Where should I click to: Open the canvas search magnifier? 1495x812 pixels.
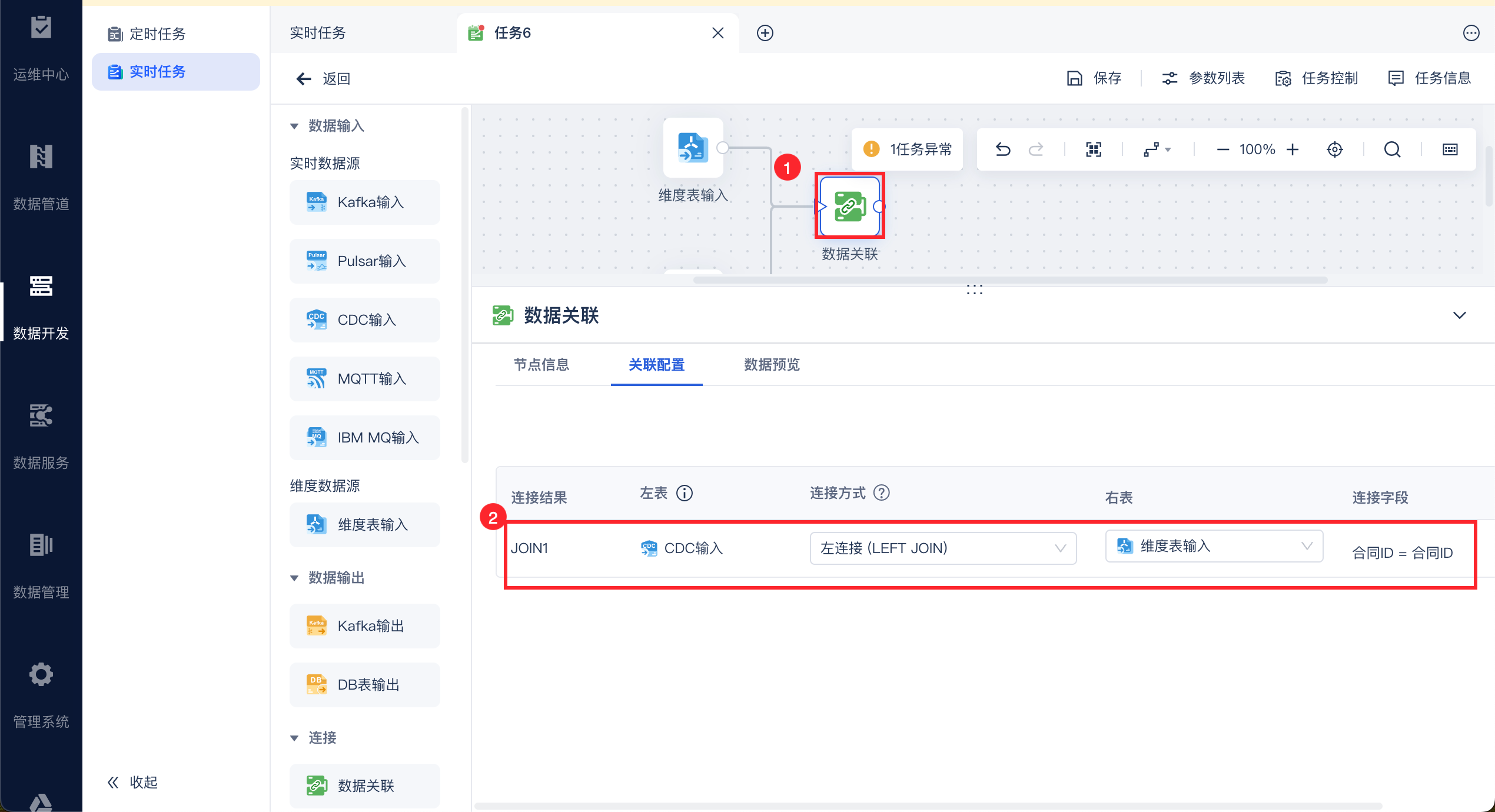click(x=1392, y=149)
